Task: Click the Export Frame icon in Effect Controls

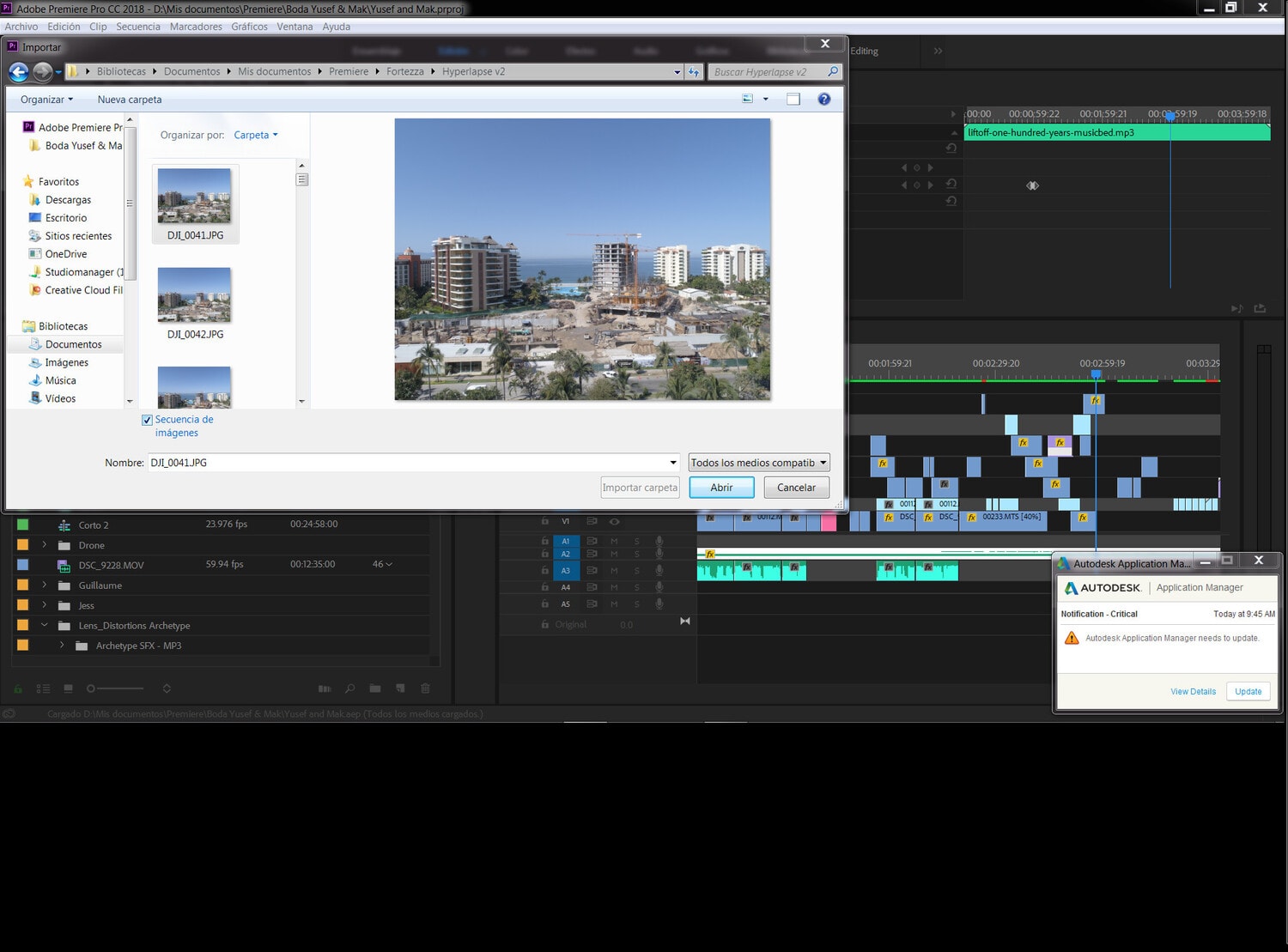Action: pos(1260,308)
